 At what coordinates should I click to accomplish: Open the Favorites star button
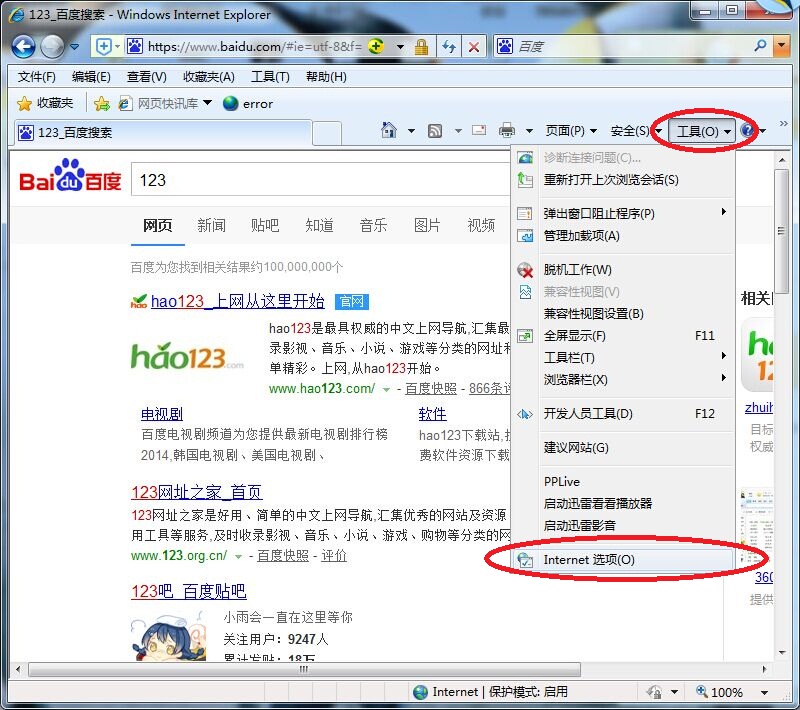[x=45, y=104]
